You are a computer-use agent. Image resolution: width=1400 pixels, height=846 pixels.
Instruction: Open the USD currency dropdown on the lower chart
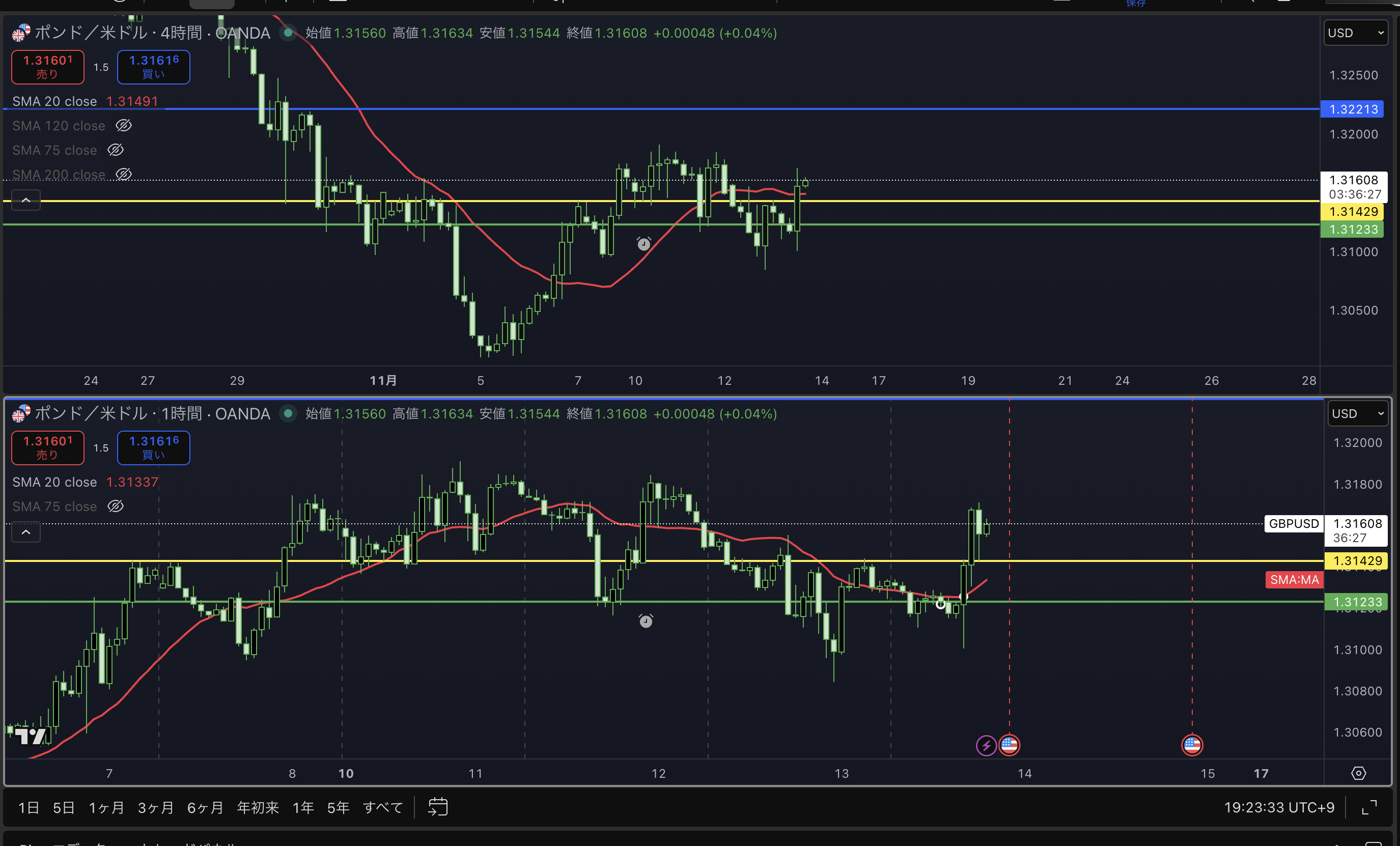[x=1357, y=414]
